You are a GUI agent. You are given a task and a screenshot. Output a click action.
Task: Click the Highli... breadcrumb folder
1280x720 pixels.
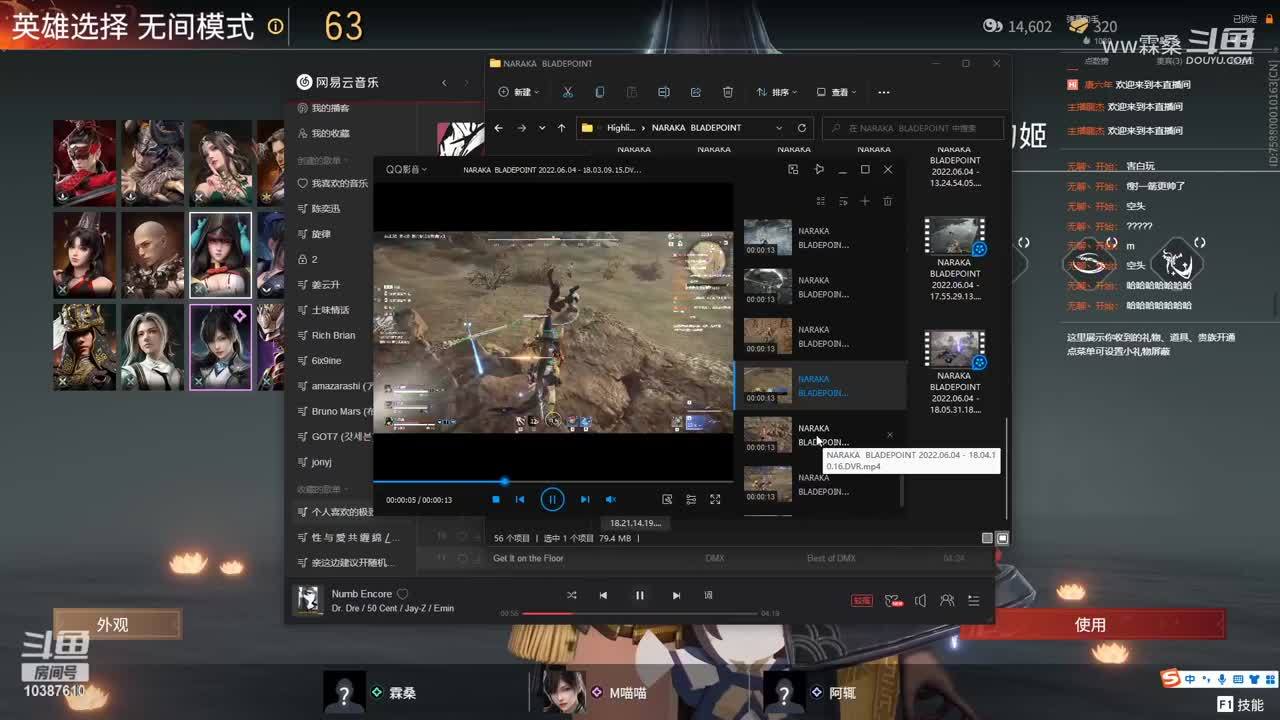[x=621, y=128]
